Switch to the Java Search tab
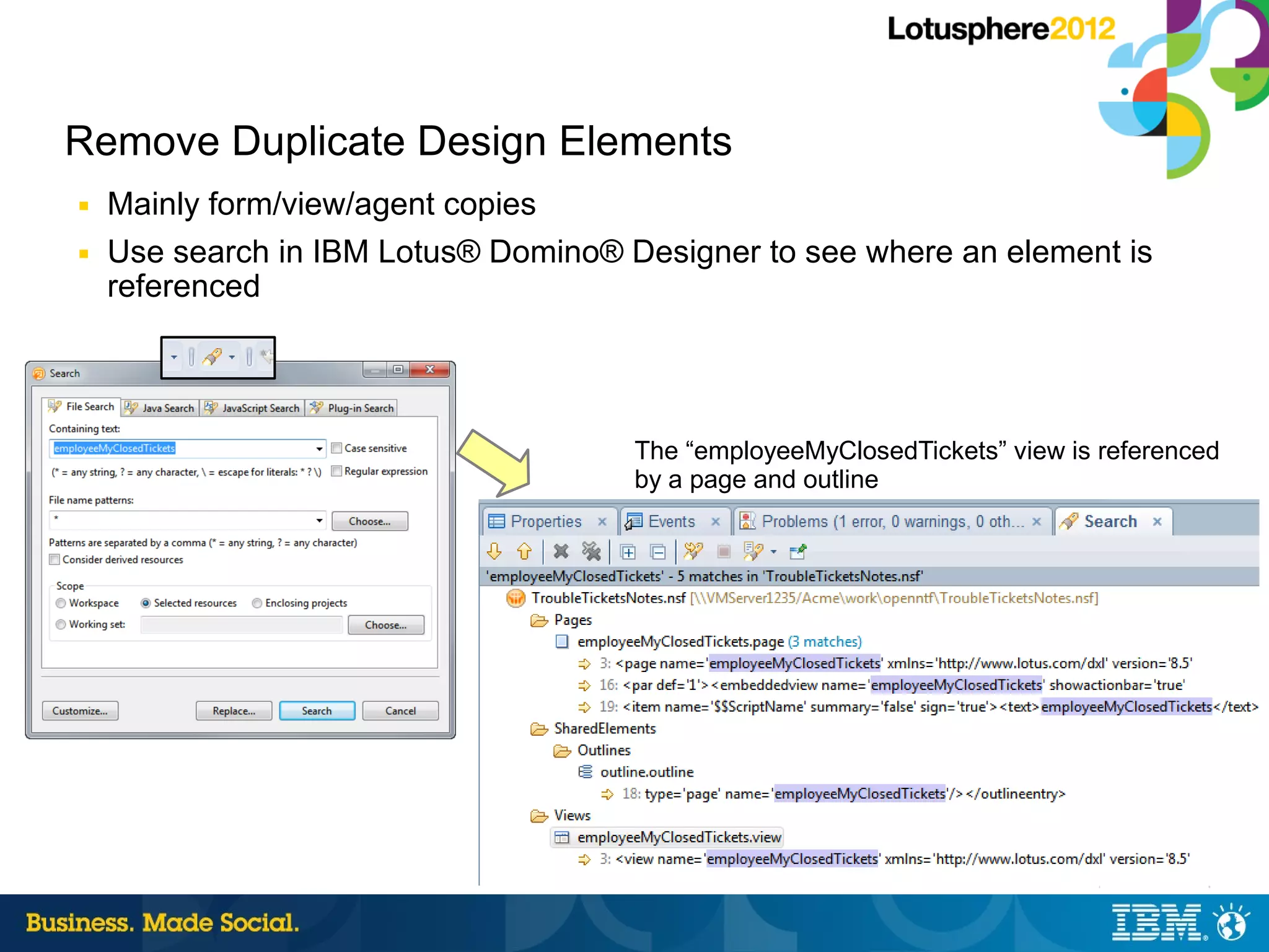The width and height of the screenshot is (1269, 952). click(159, 408)
